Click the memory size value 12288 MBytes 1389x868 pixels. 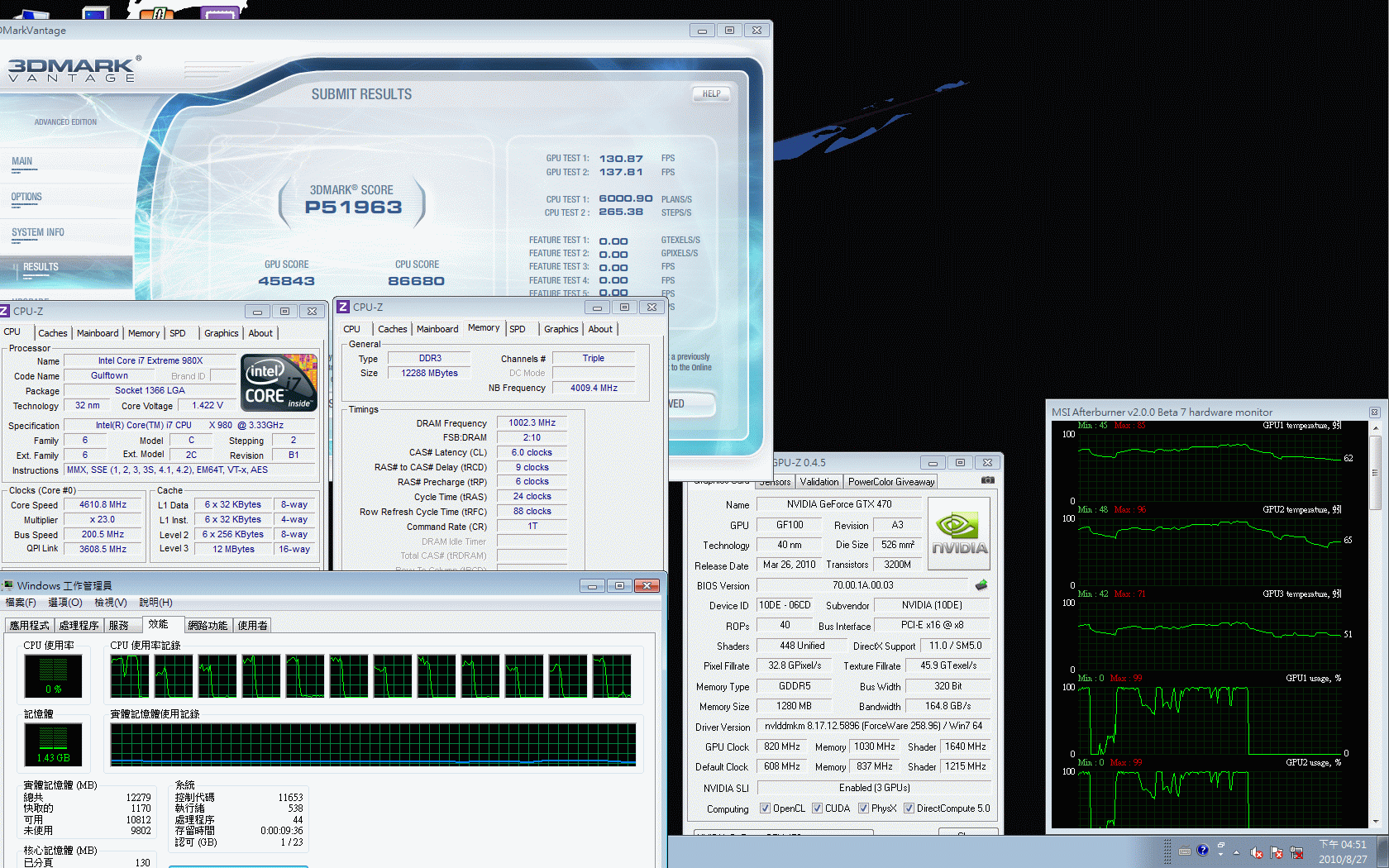pyautogui.click(x=430, y=373)
